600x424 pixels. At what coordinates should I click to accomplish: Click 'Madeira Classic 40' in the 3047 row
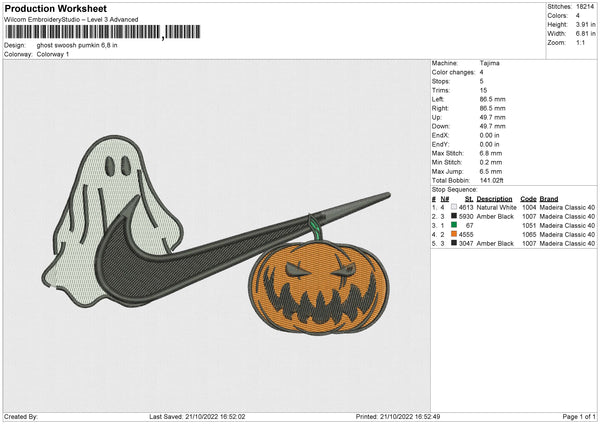tap(567, 243)
